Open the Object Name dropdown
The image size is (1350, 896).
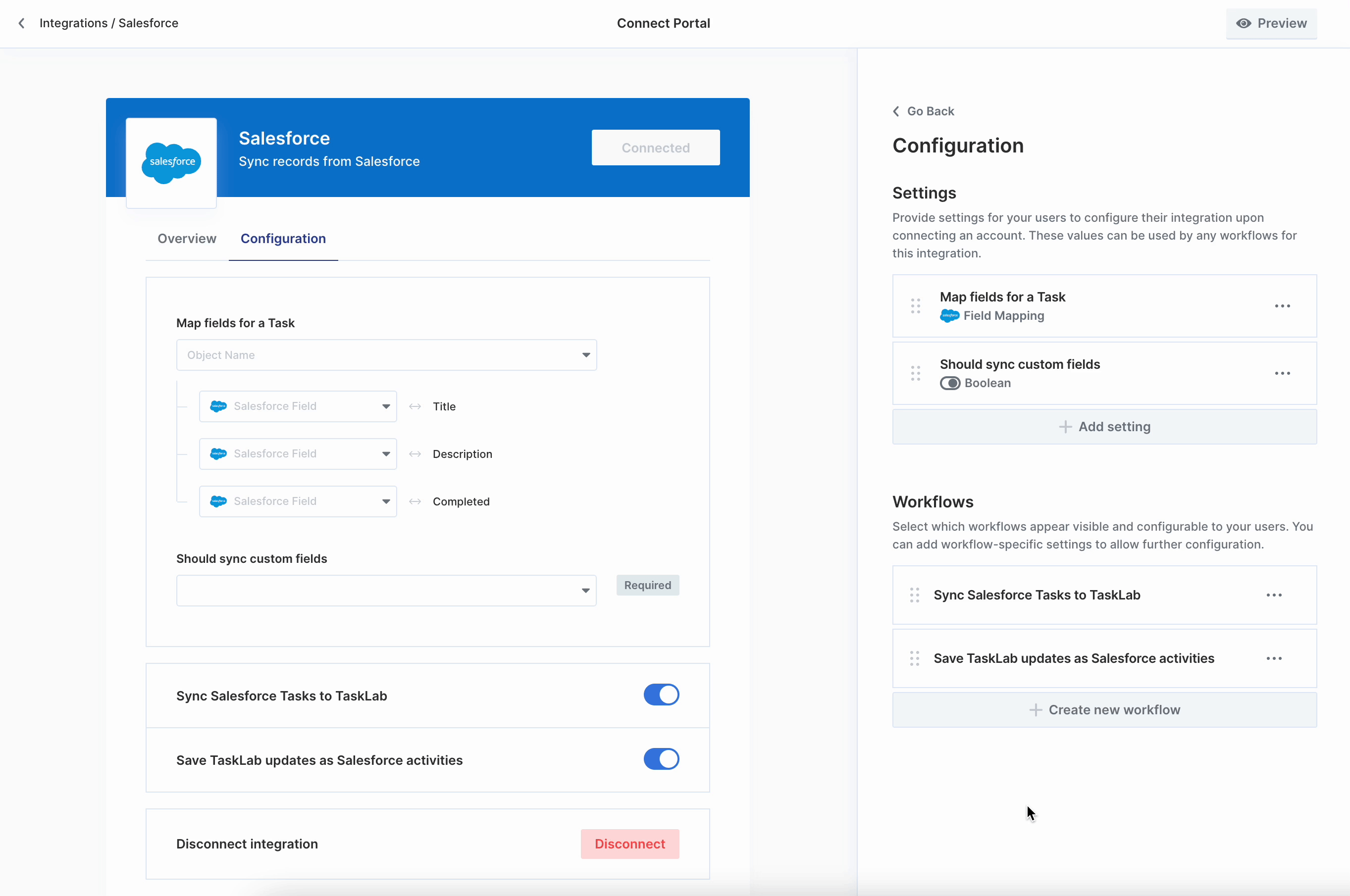386,355
